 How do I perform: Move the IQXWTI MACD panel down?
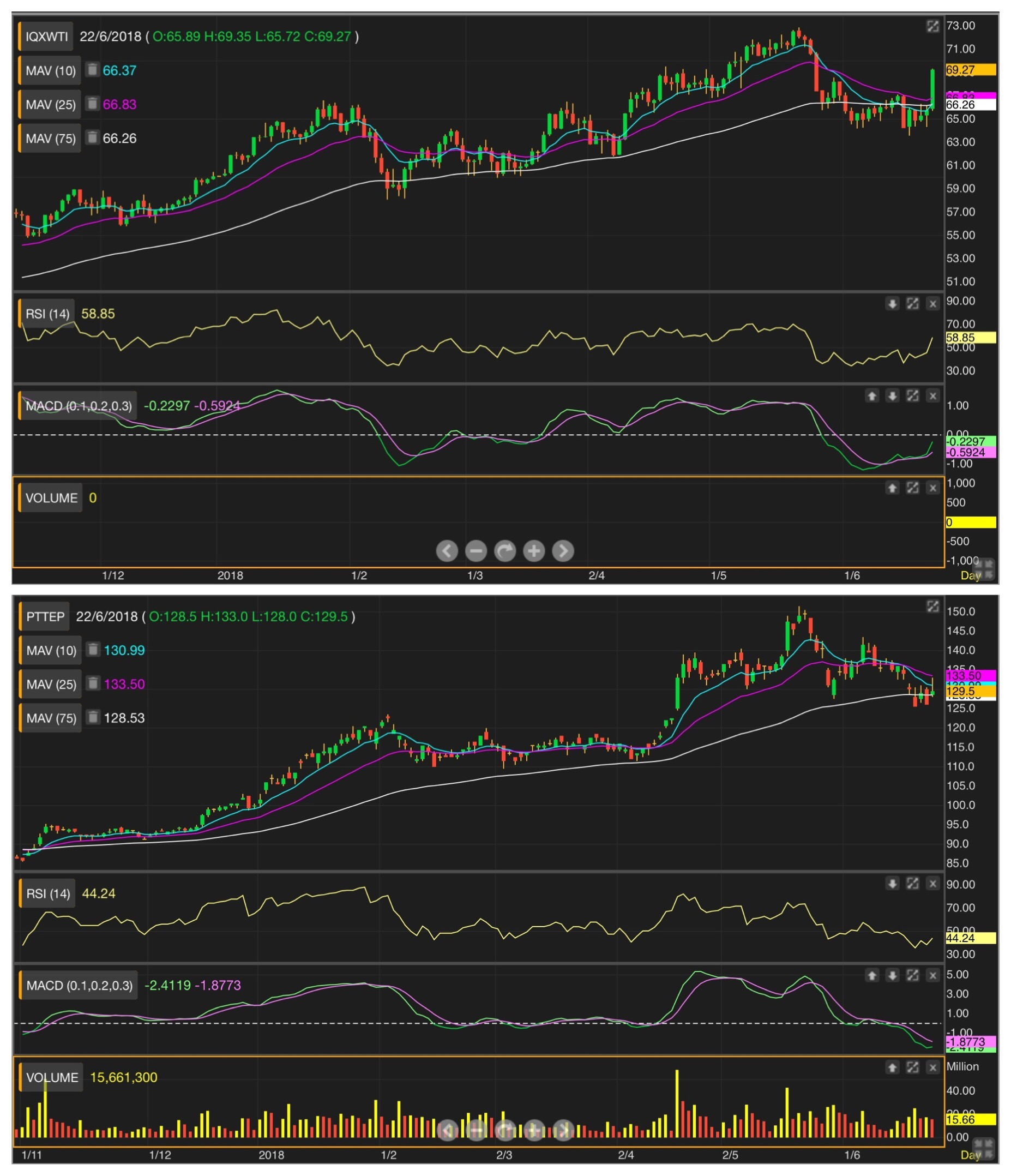pos(892,395)
